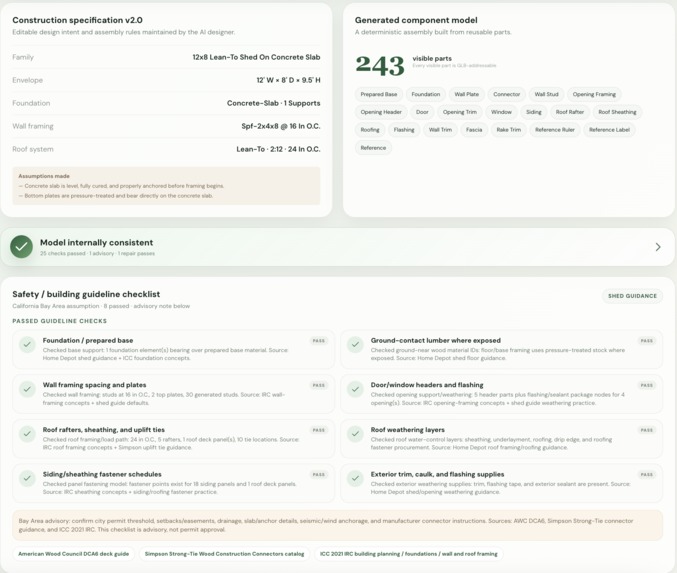Select the Roofing part chip
The width and height of the screenshot is (677, 573).
coord(370,130)
